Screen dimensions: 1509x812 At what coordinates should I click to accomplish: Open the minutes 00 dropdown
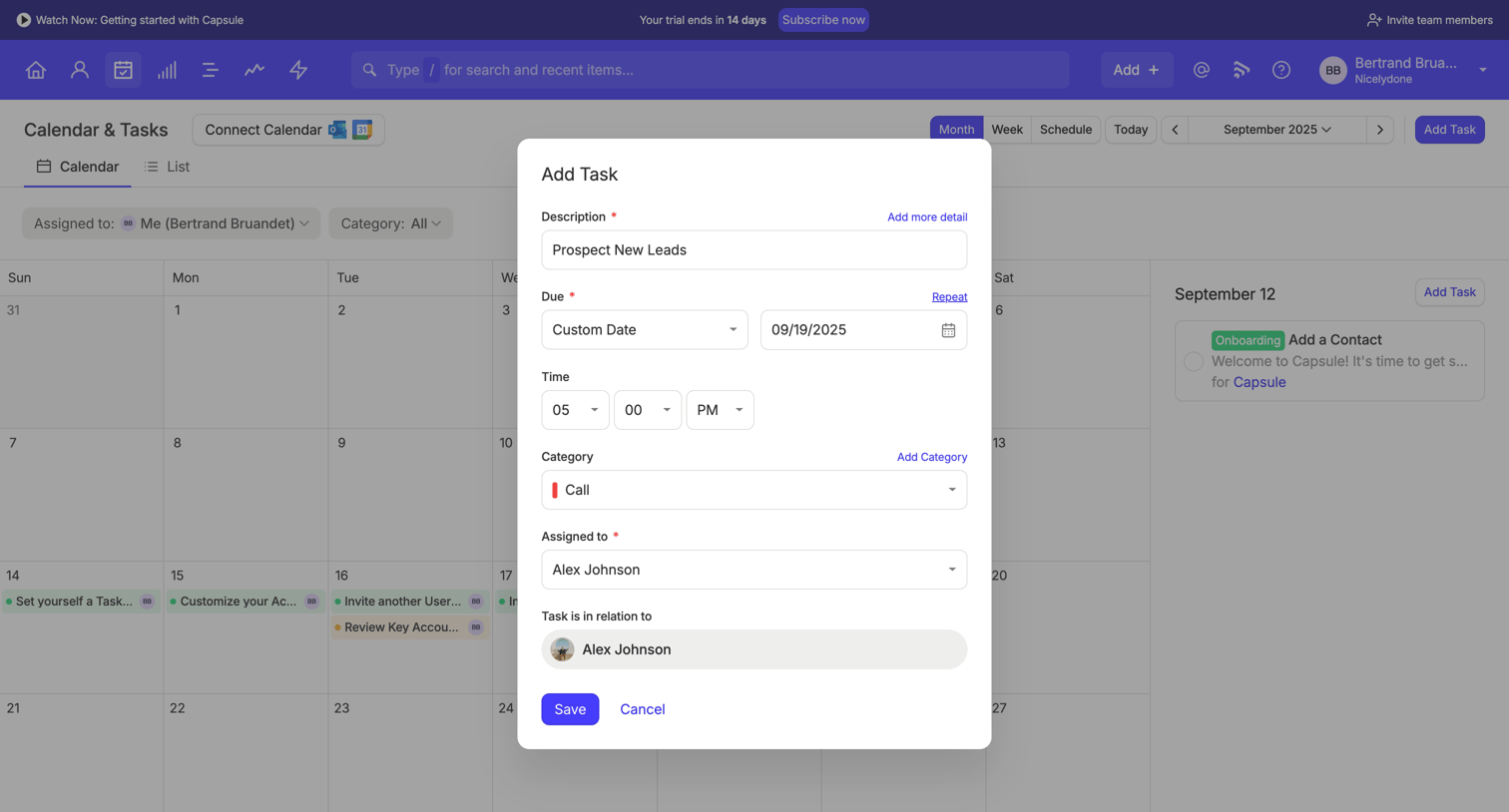click(648, 410)
